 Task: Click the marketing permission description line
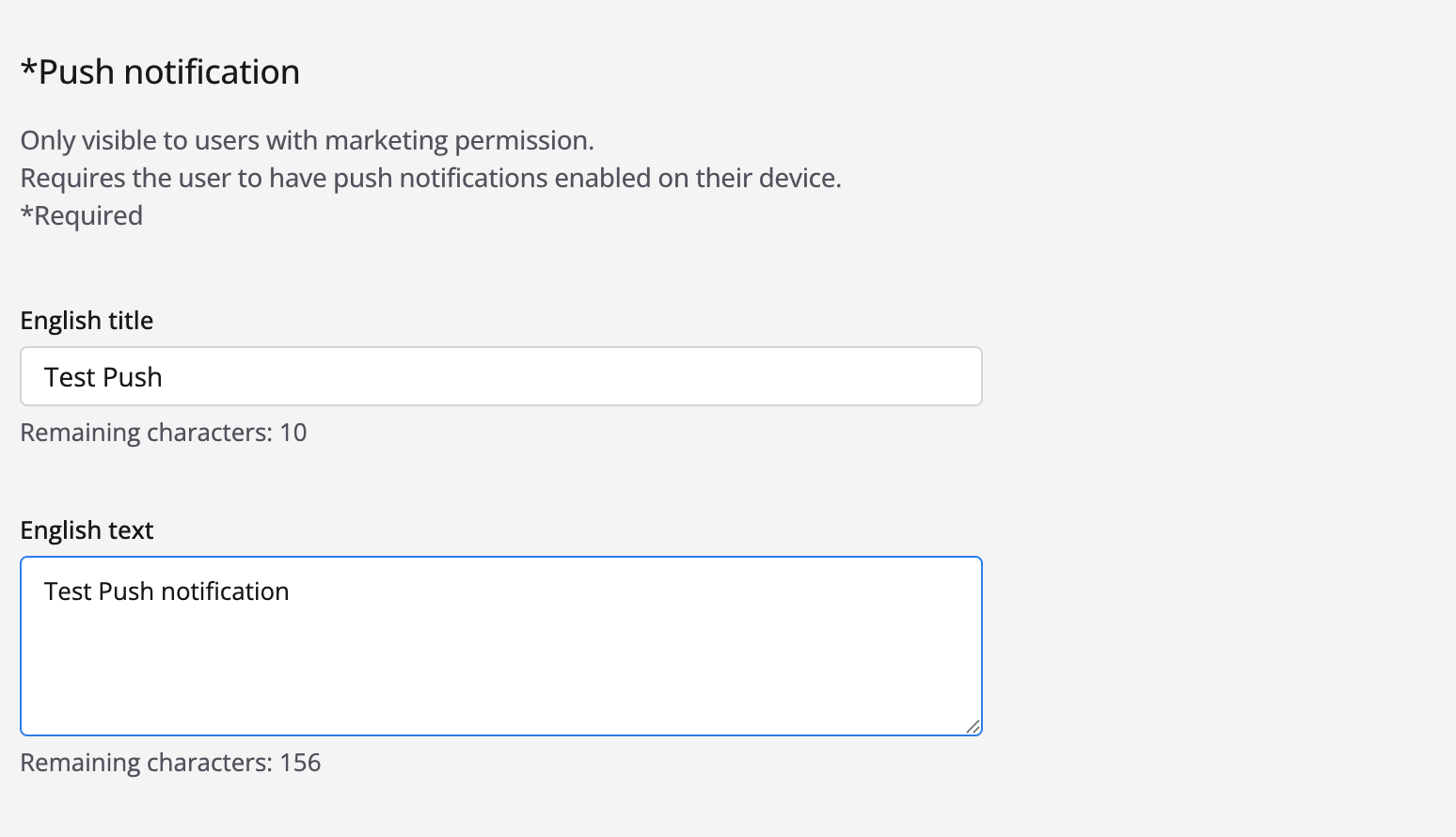click(x=307, y=140)
